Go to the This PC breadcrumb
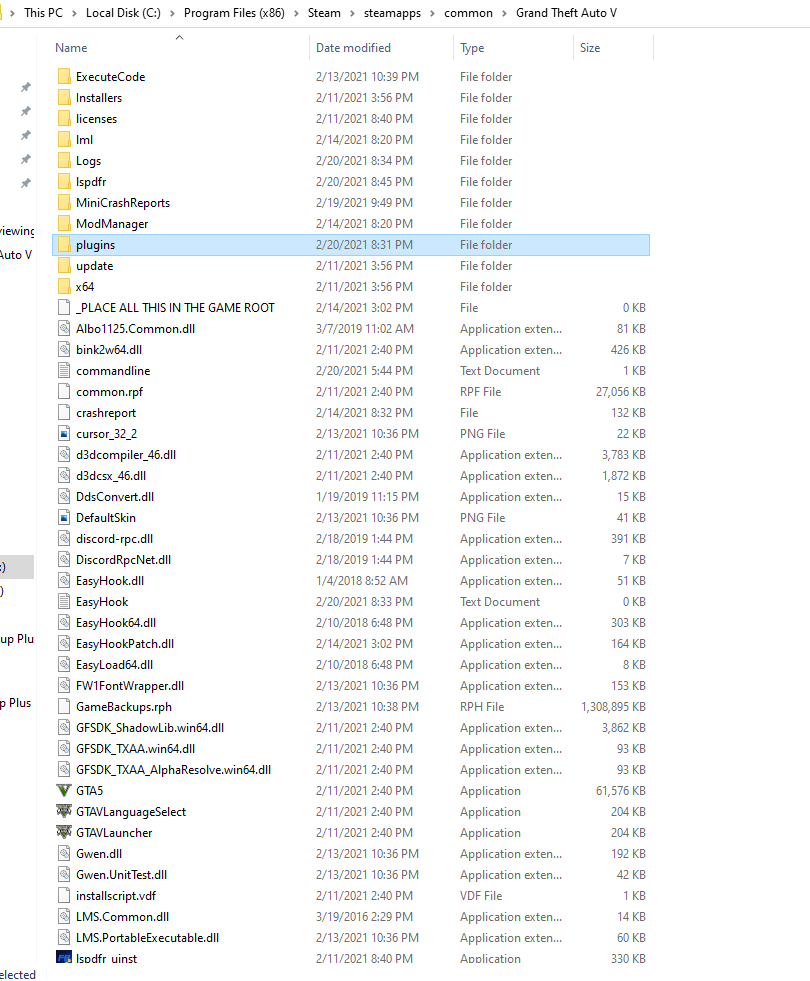This screenshot has width=810, height=981. [x=43, y=13]
